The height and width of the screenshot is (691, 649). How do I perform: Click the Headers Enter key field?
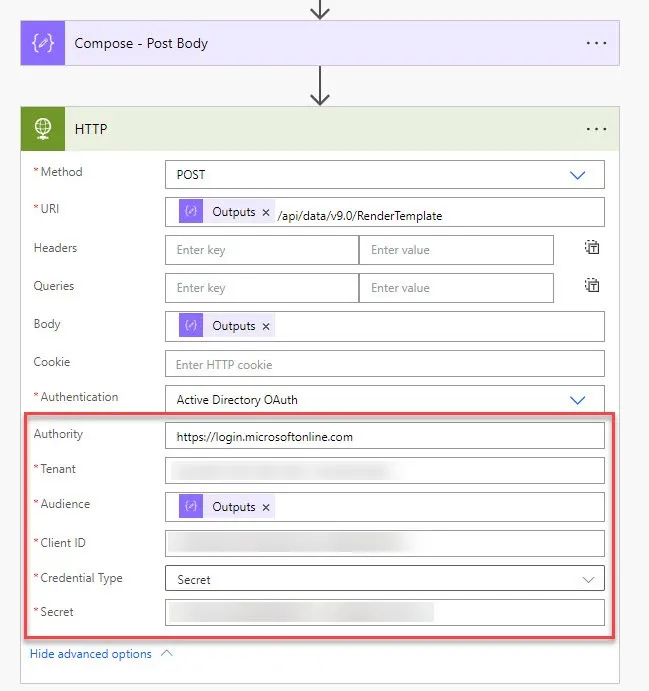(262, 250)
